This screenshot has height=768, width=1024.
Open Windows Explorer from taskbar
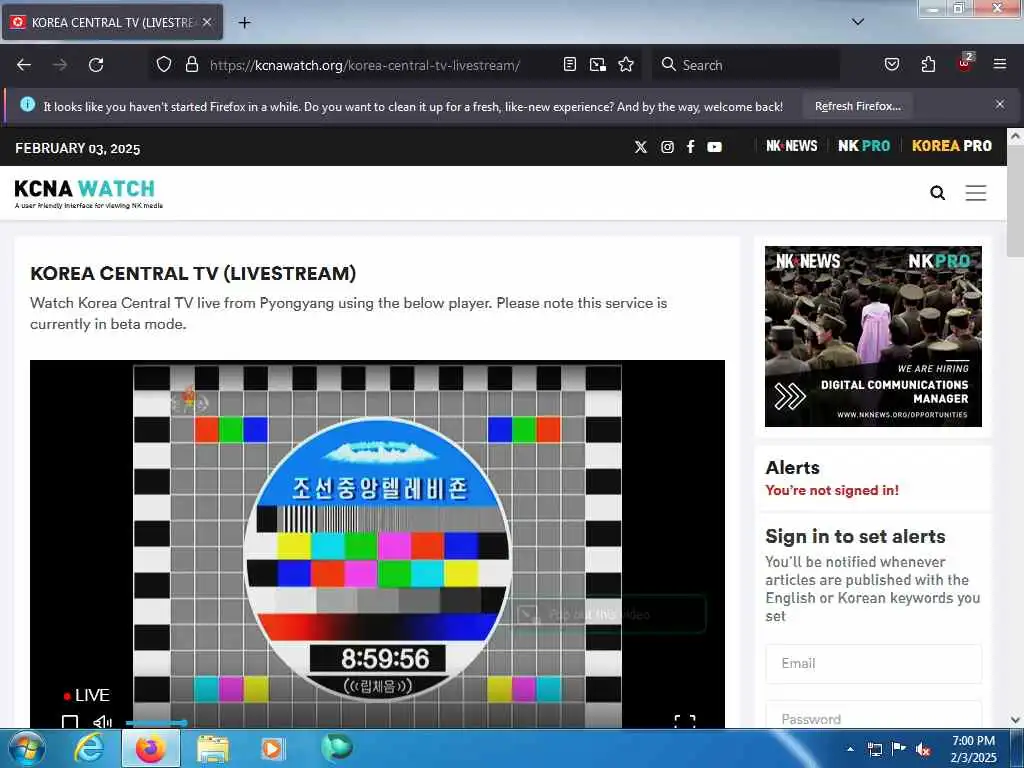(x=213, y=748)
